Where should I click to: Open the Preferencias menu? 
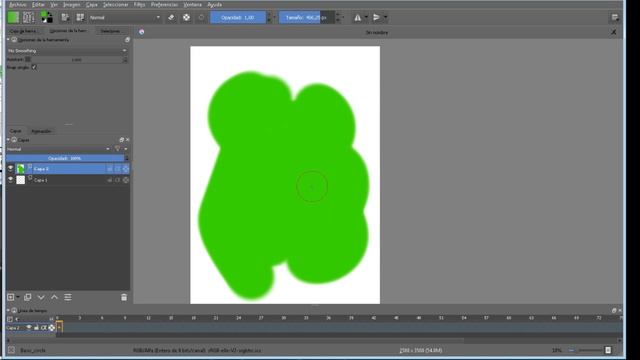[164, 5]
